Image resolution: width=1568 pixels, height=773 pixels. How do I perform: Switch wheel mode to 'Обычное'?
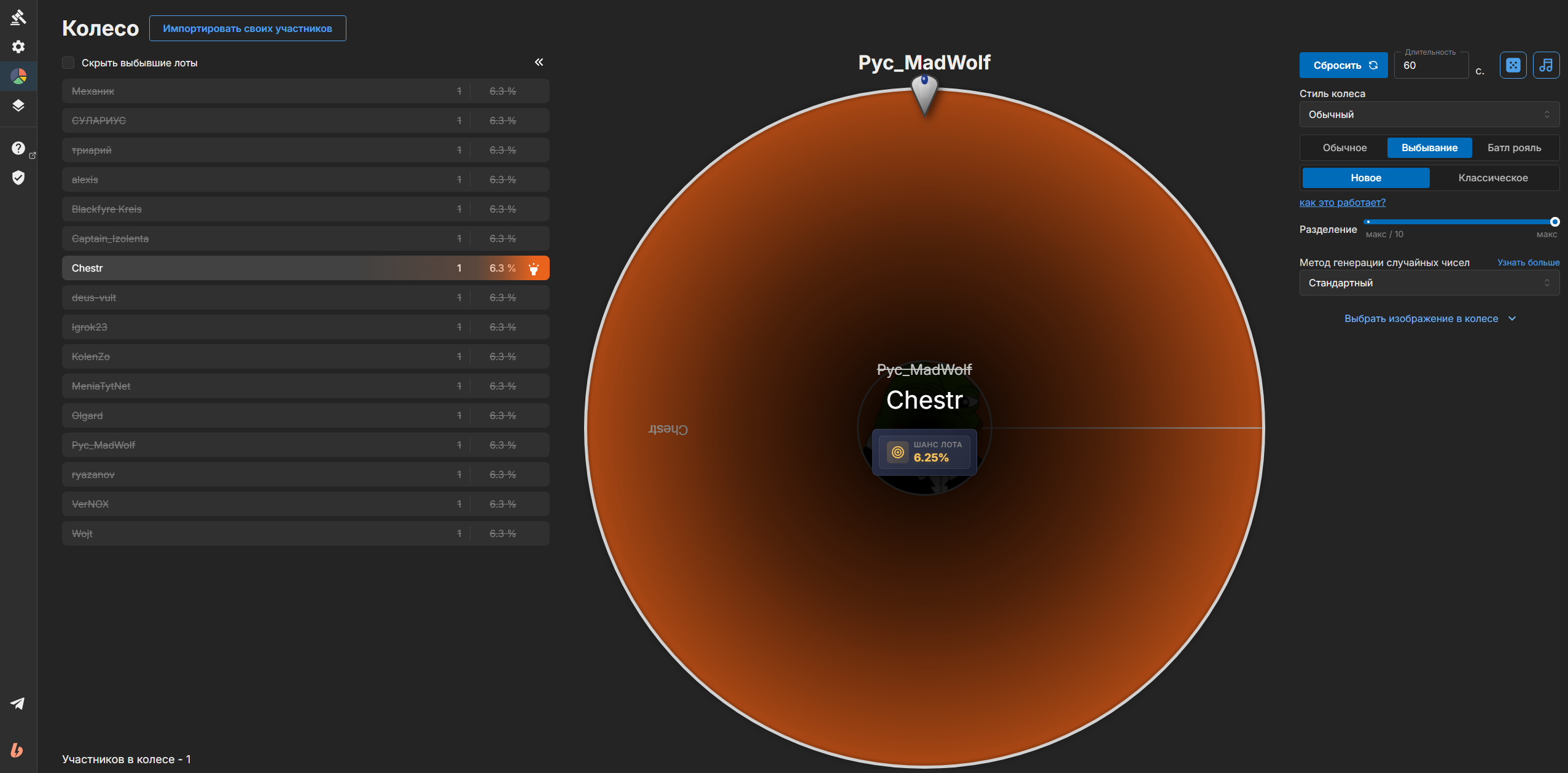tap(1344, 147)
